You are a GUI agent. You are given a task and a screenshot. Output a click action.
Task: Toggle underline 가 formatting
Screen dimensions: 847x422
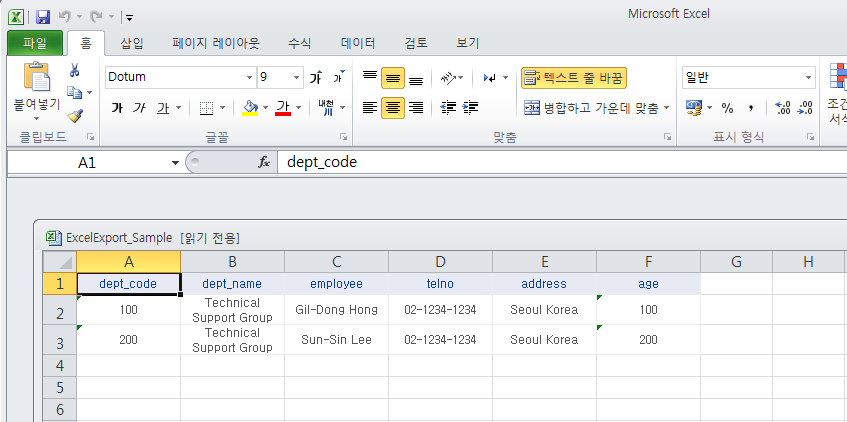pos(163,108)
